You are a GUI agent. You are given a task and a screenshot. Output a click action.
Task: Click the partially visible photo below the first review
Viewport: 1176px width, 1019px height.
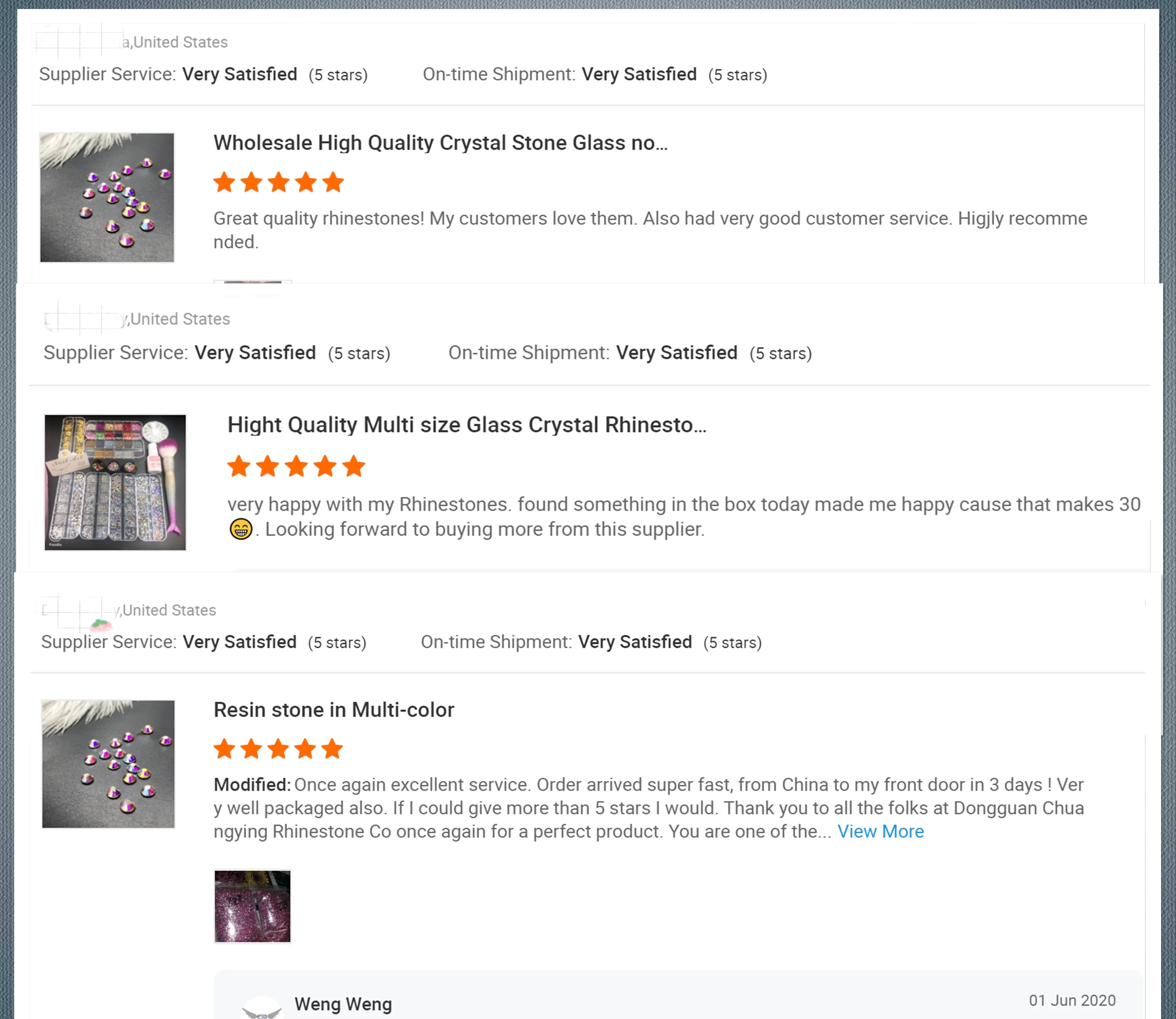pos(252,282)
